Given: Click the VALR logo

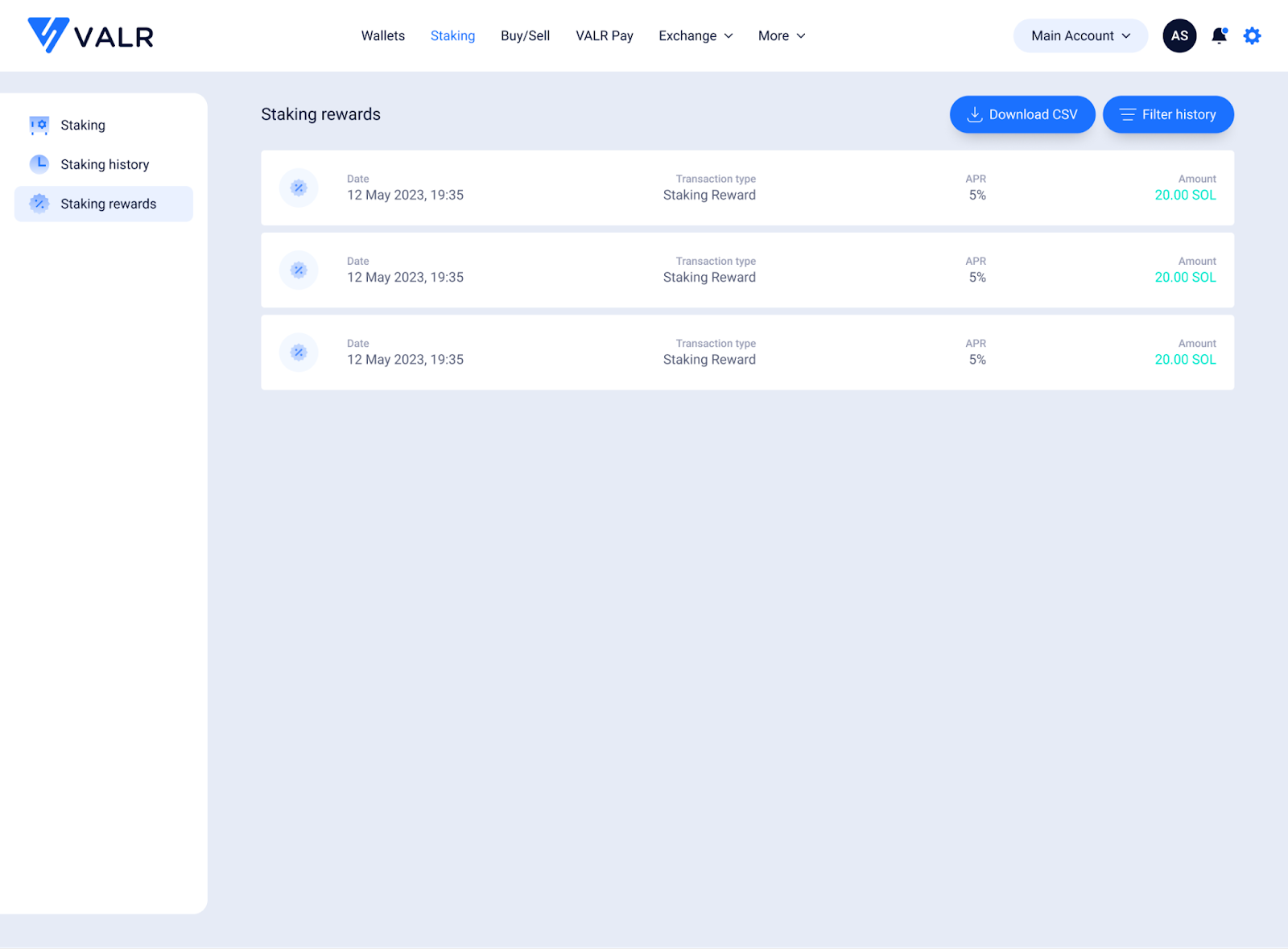Looking at the screenshot, I should click(x=90, y=35).
